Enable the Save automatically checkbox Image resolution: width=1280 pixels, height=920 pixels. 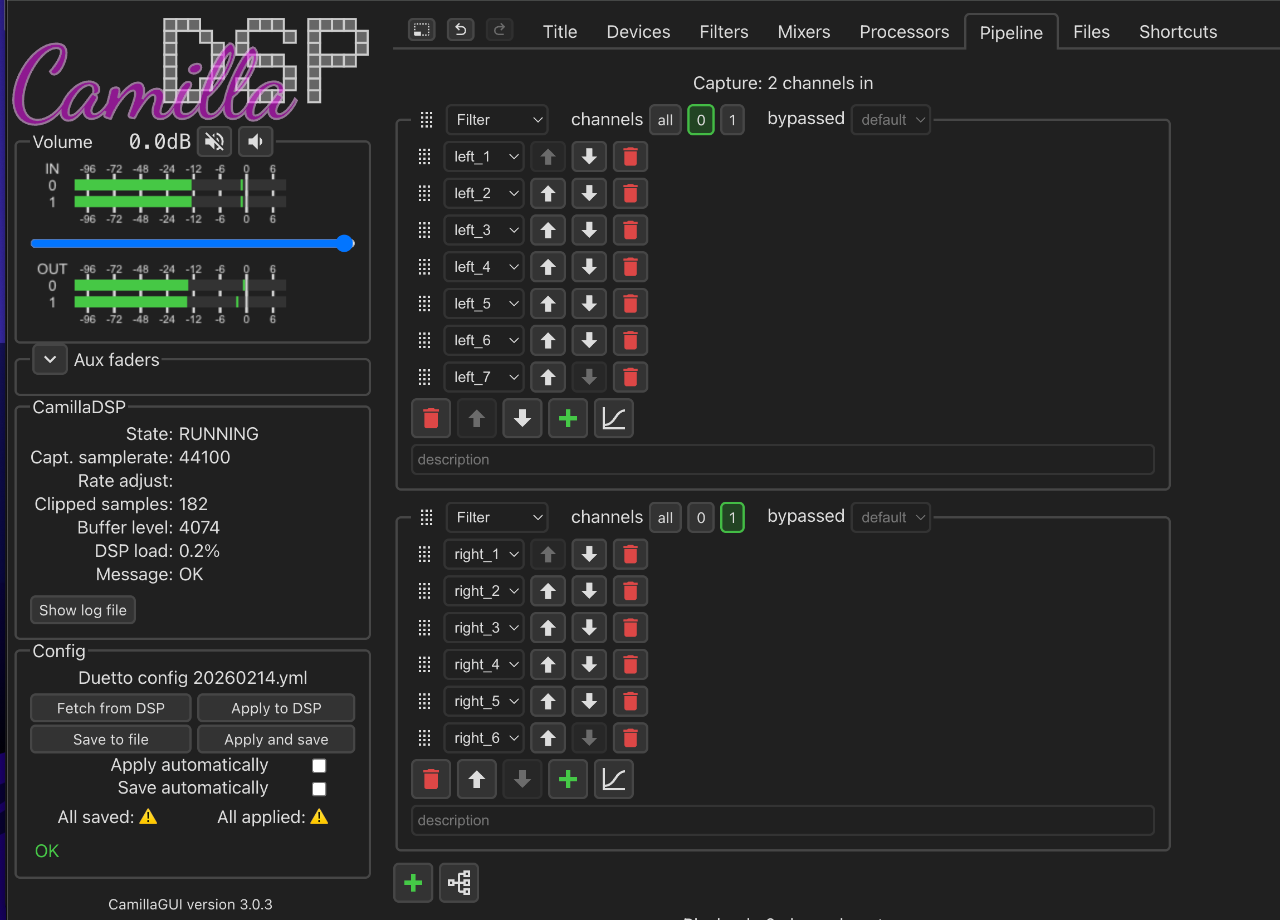click(x=319, y=789)
